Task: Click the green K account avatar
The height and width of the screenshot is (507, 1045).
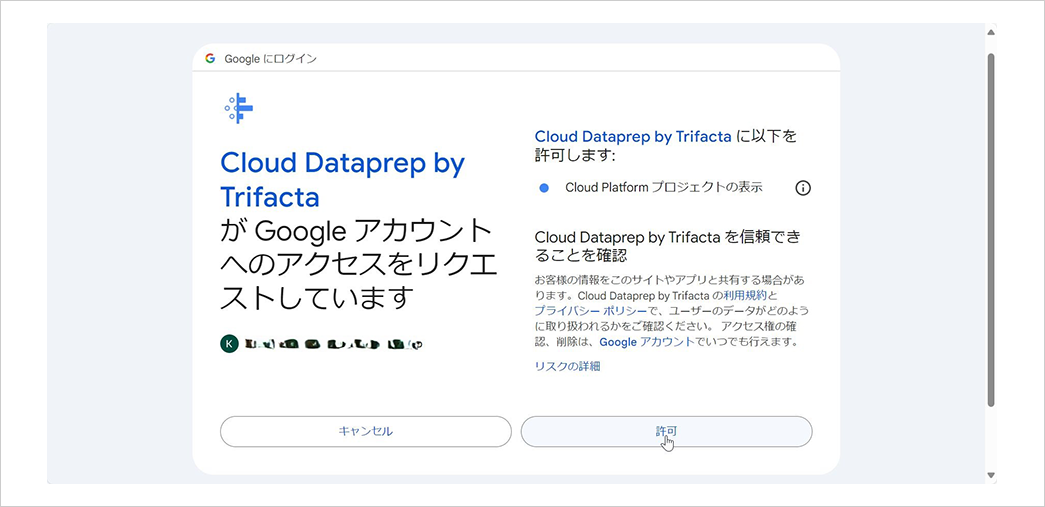Action: [x=229, y=344]
